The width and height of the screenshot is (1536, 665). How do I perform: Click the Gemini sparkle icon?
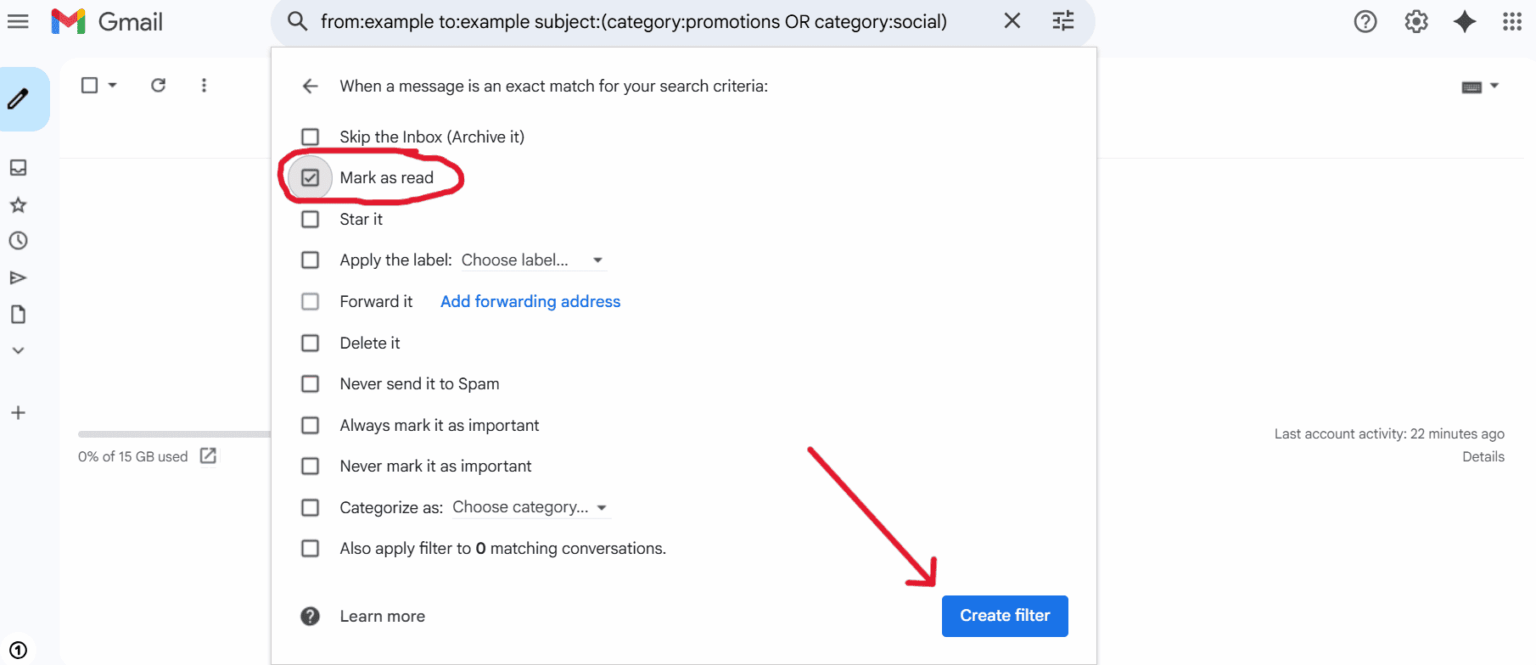(1464, 21)
